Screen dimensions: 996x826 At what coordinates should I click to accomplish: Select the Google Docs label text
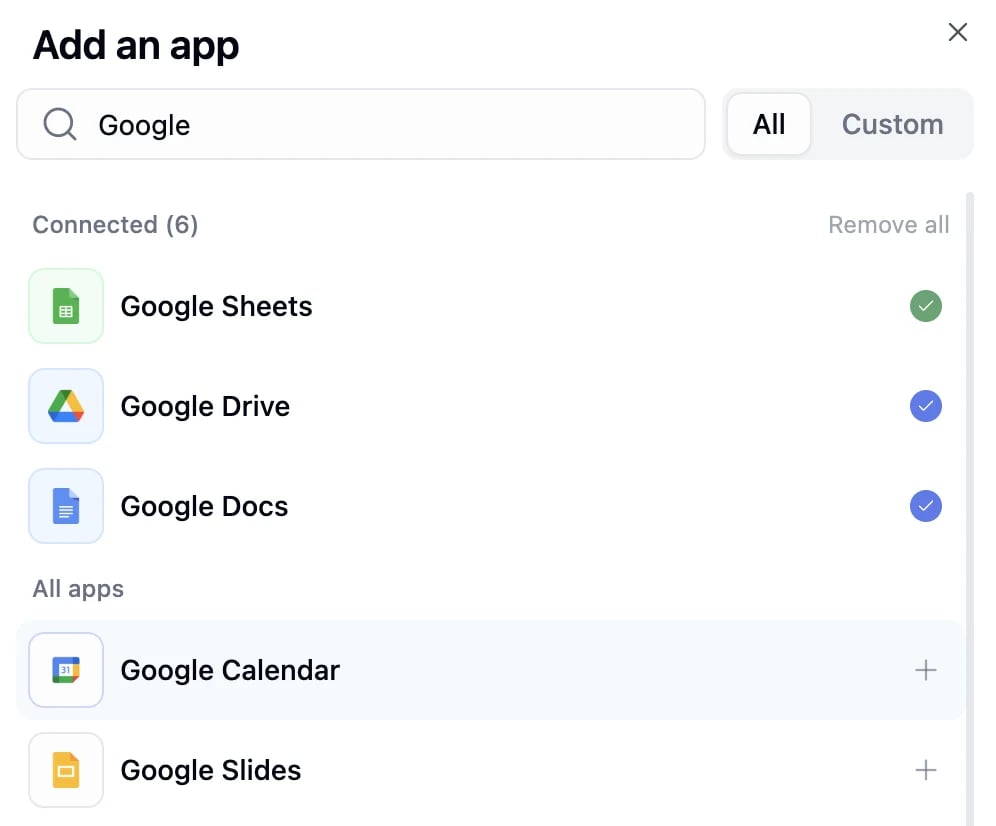pyautogui.click(x=205, y=506)
